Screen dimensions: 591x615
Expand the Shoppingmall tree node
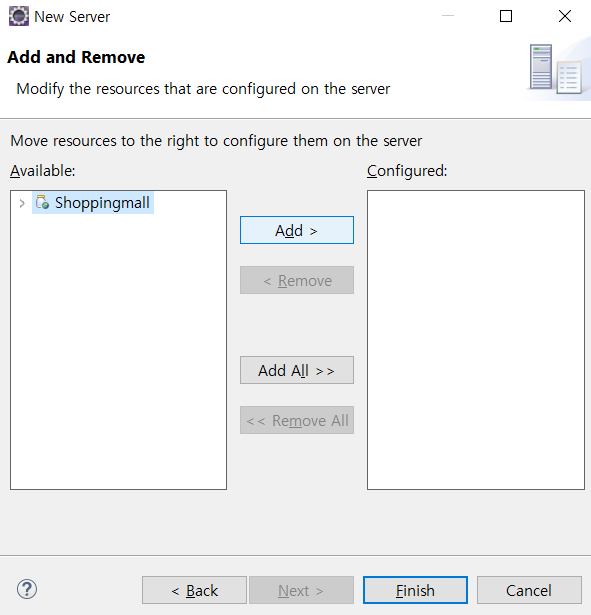(22, 203)
